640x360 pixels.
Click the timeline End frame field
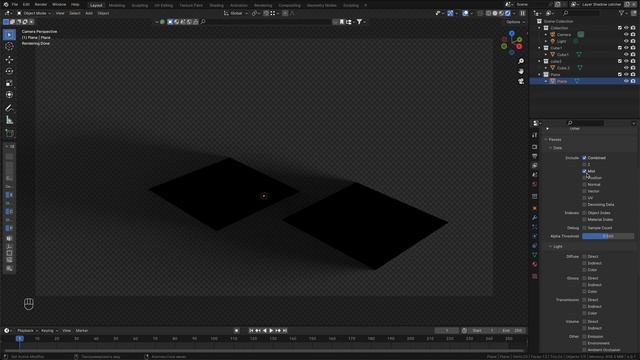(512, 331)
